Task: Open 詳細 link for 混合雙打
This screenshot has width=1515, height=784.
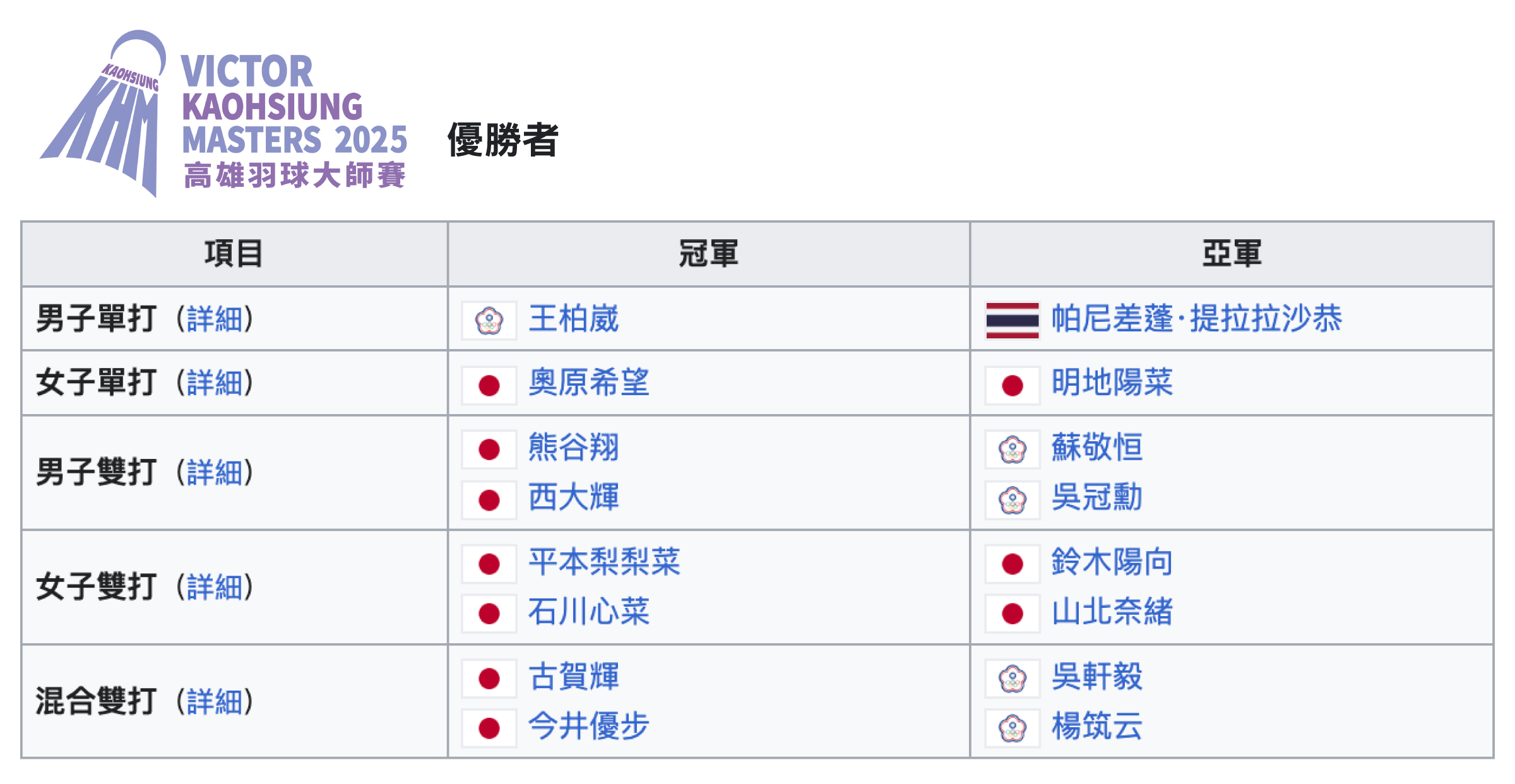Action: pyautogui.click(x=215, y=702)
